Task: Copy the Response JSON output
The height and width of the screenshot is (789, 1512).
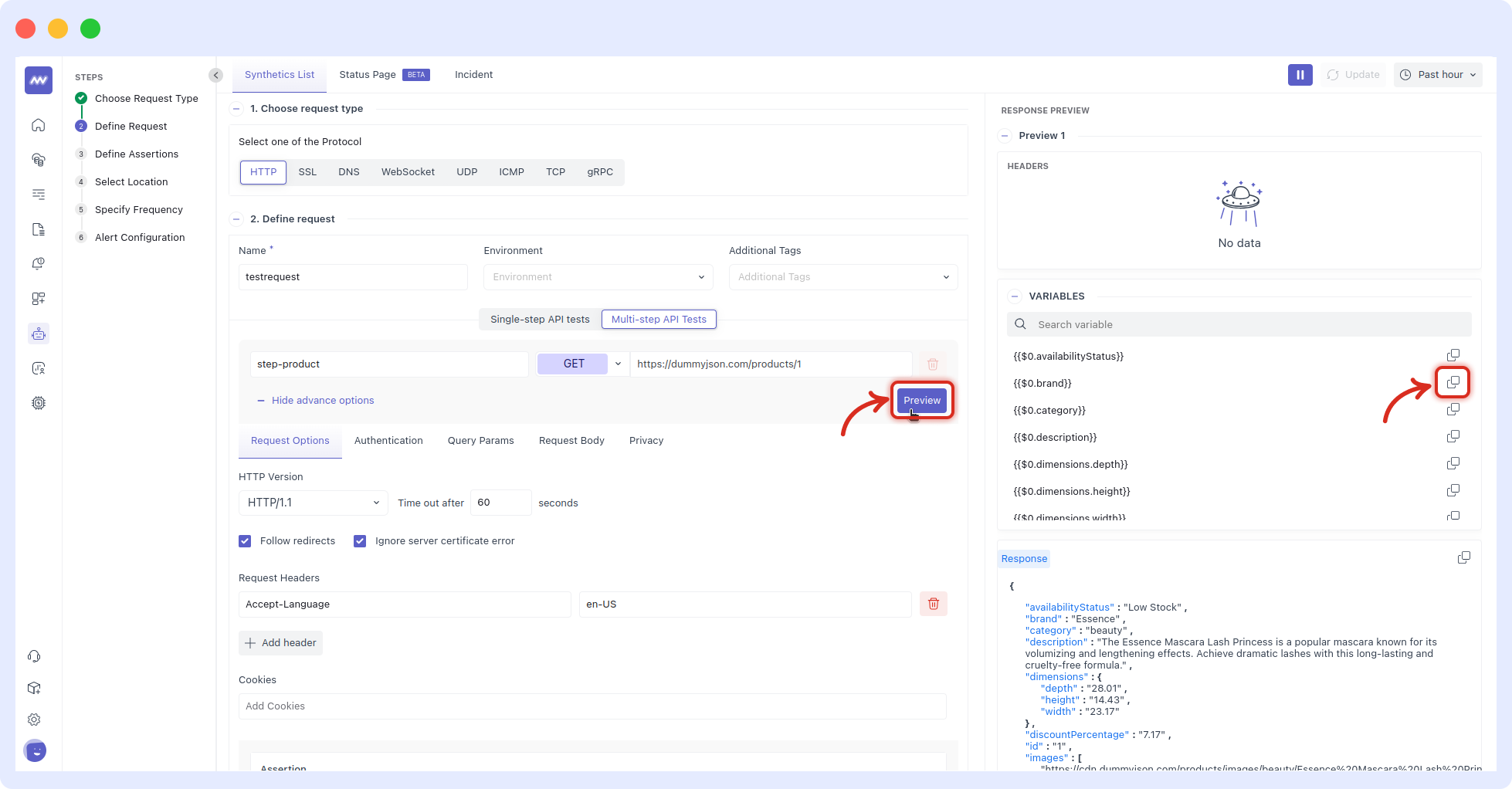Action: coord(1463,557)
